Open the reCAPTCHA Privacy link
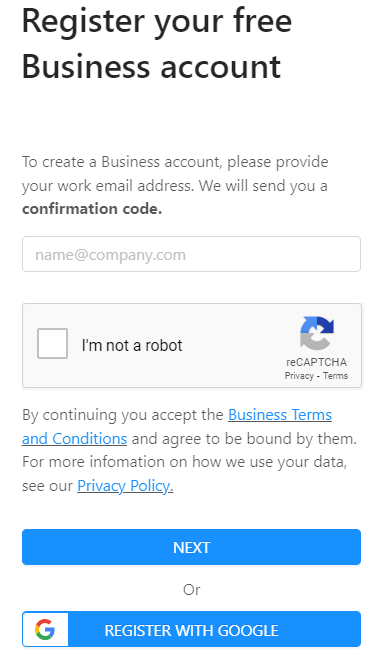Image resolution: width=387 pixels, height=667 pixels. [299, 376]
